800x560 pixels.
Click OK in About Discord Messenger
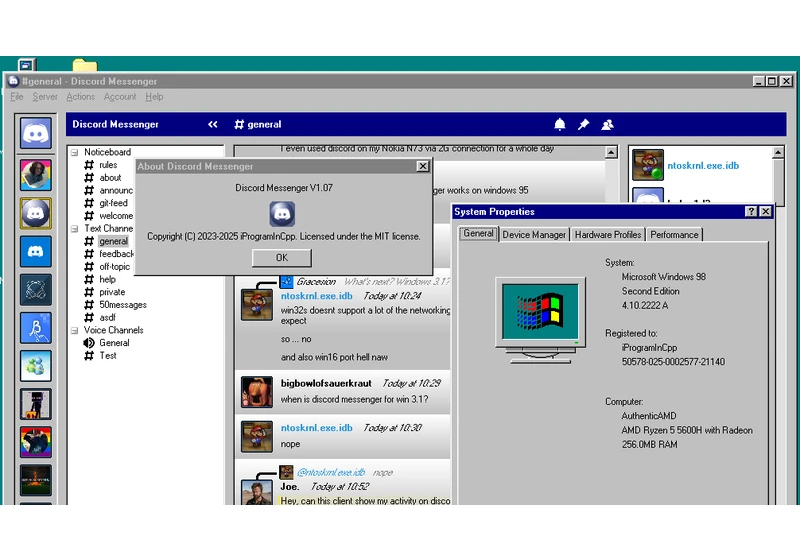282,258
